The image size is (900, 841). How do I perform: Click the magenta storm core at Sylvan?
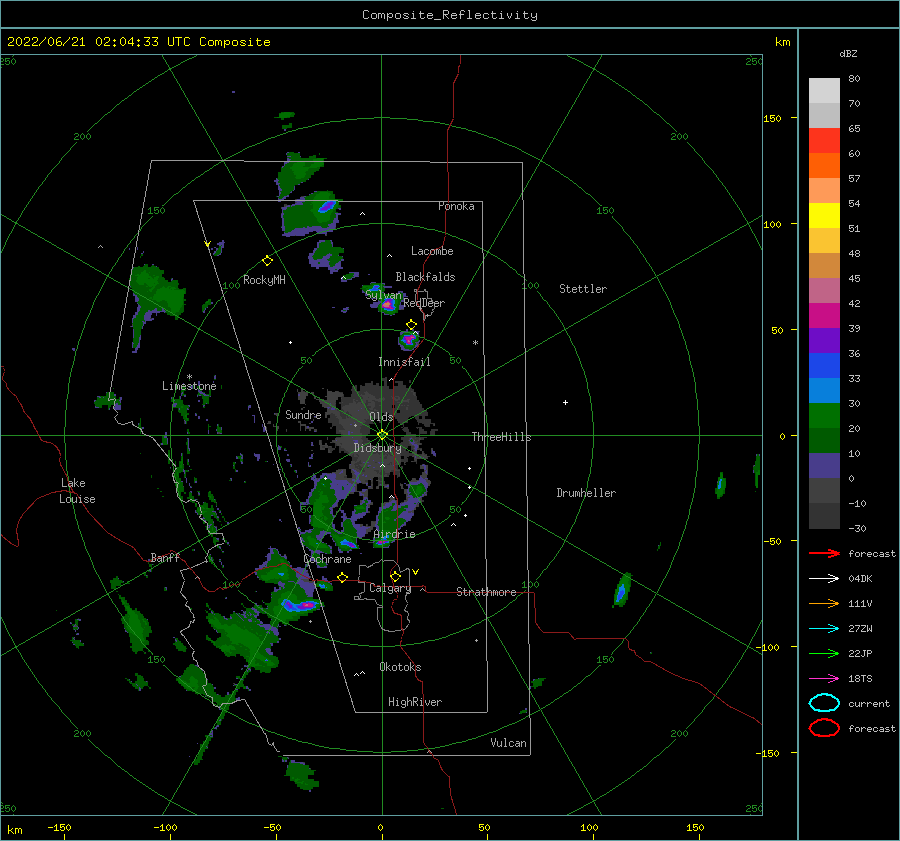coord(388,305)
